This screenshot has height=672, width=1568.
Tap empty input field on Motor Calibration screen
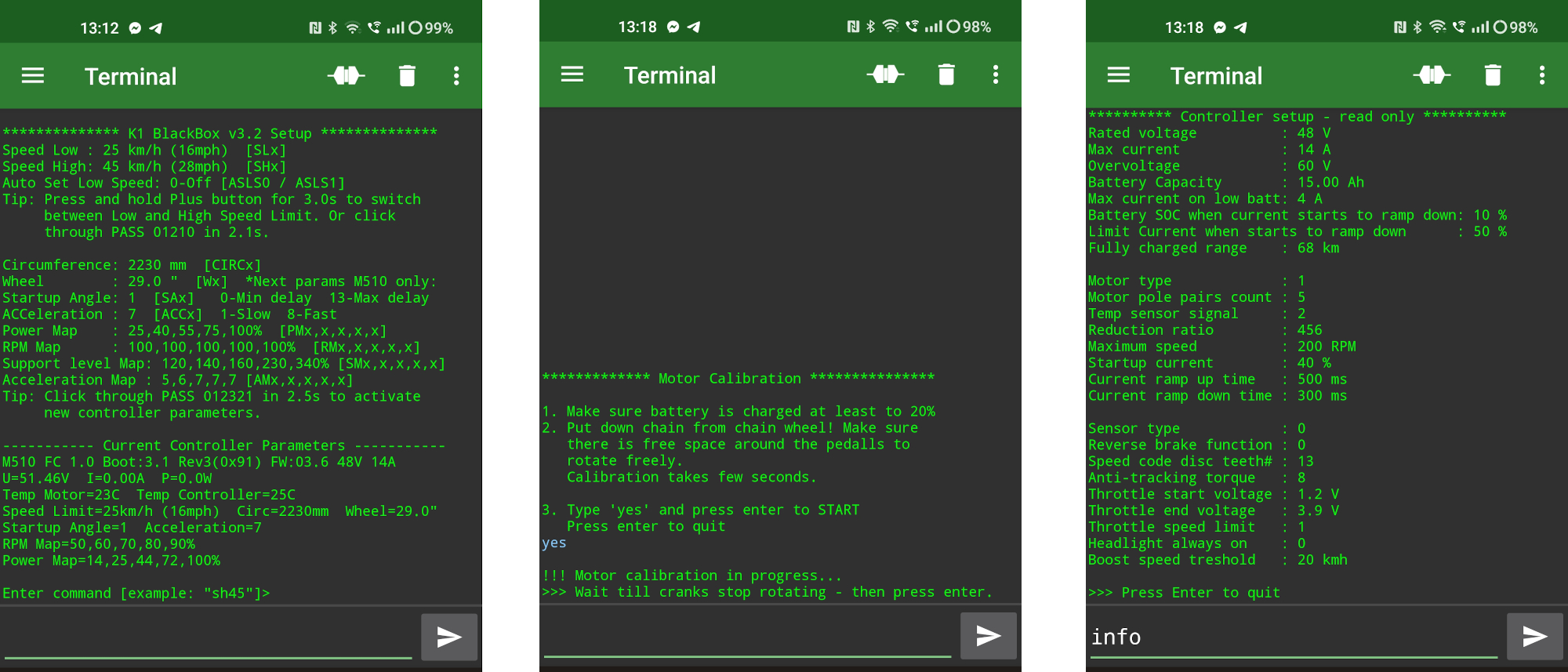tap(747, 636)
